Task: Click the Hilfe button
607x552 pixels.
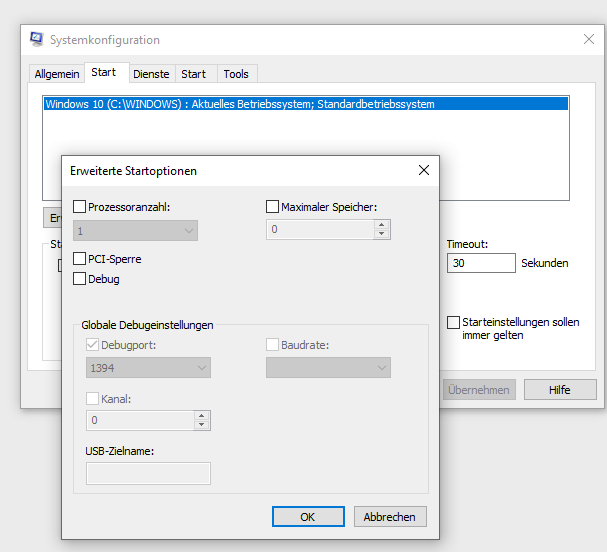Action: [x=560, y=390]
